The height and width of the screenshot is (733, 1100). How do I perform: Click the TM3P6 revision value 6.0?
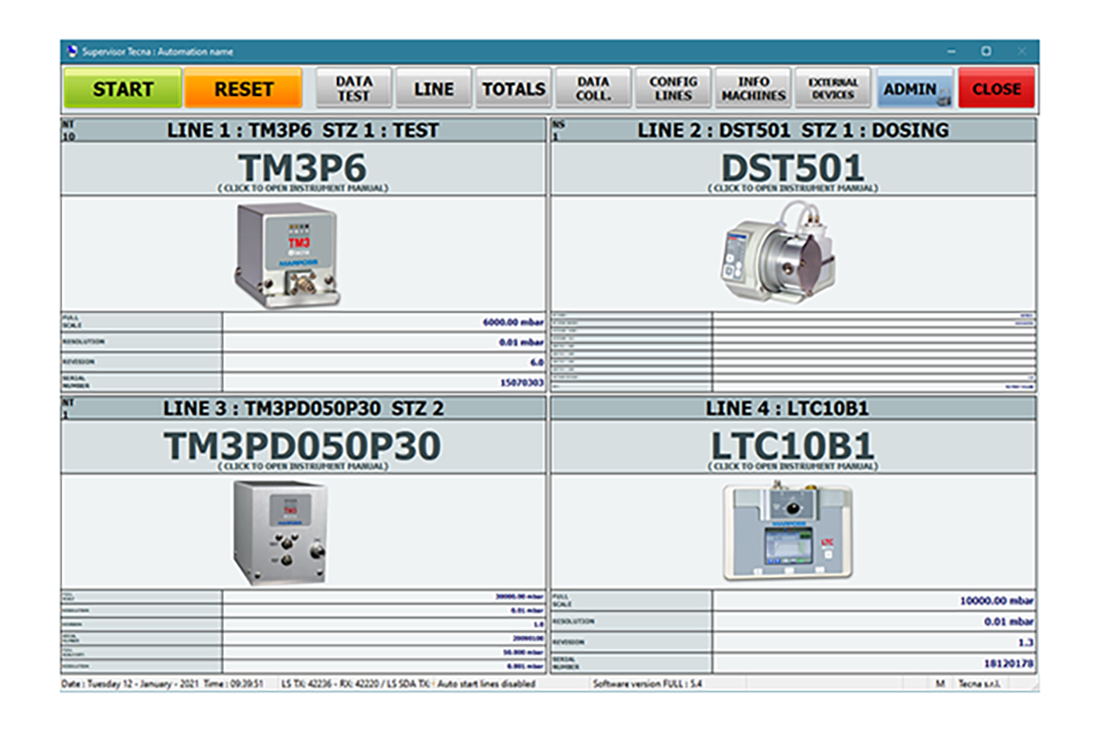click(537, 363)
